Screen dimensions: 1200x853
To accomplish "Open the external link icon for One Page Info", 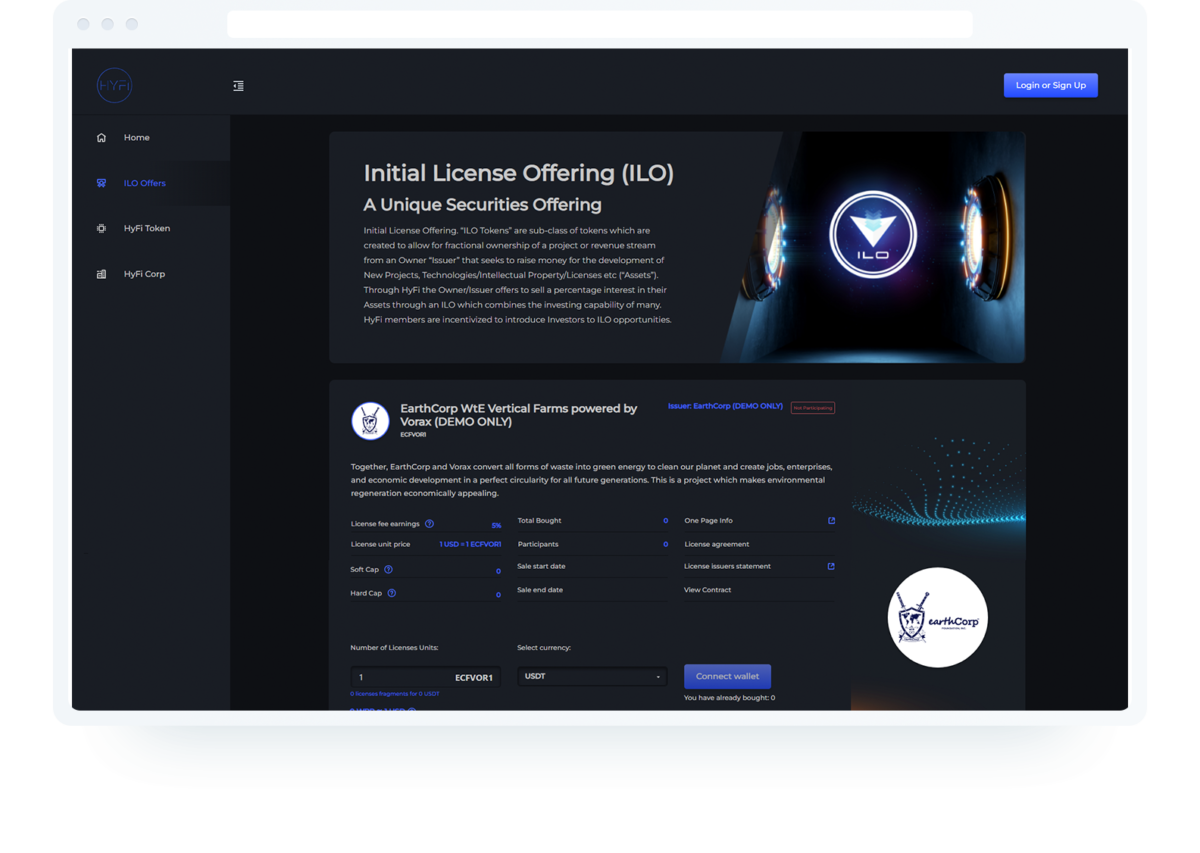I will (831, 521).
